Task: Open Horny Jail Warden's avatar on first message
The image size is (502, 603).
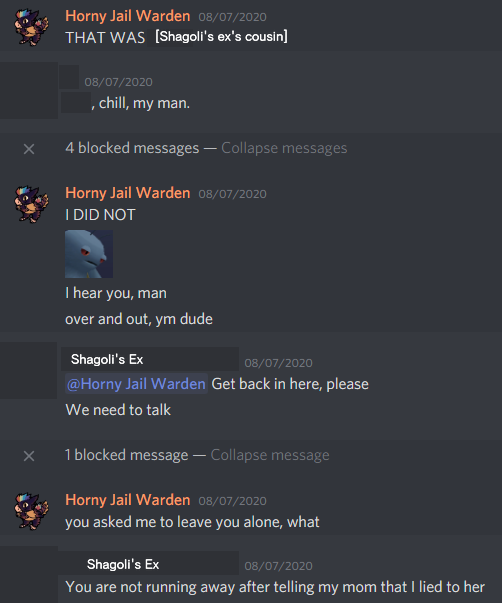Action: 32,27
